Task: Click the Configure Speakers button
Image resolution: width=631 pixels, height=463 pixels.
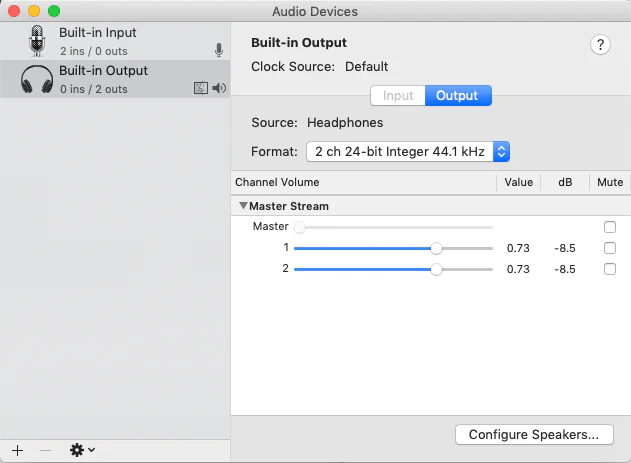Action: 533,435
